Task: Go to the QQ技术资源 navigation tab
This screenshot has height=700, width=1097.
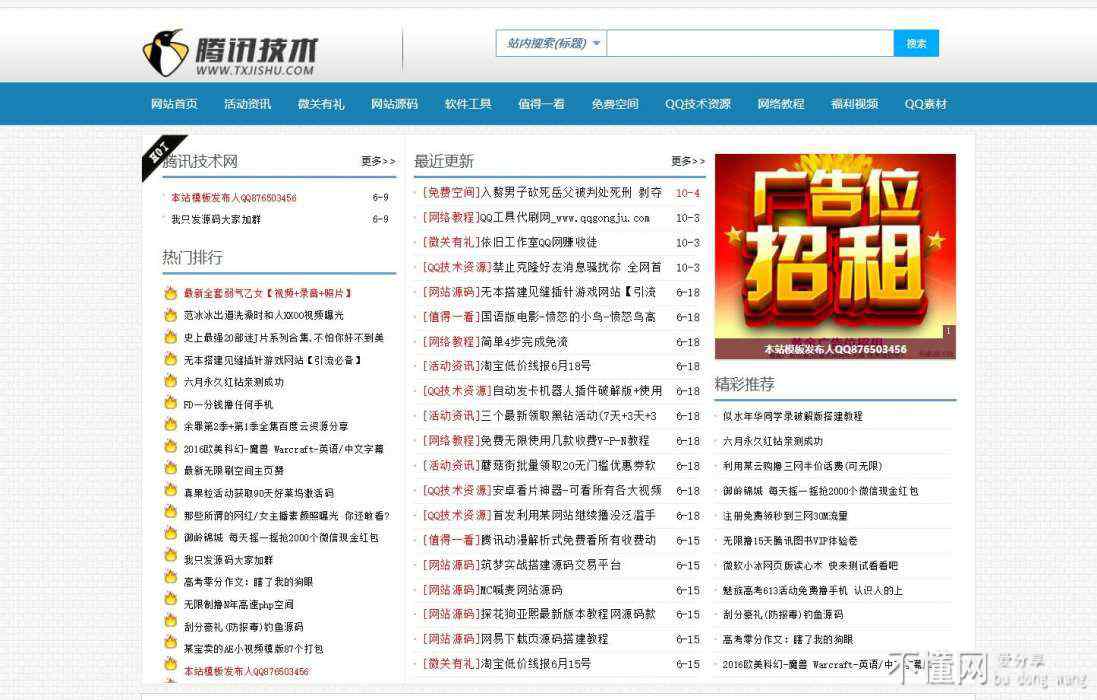Action: point(698,104)
